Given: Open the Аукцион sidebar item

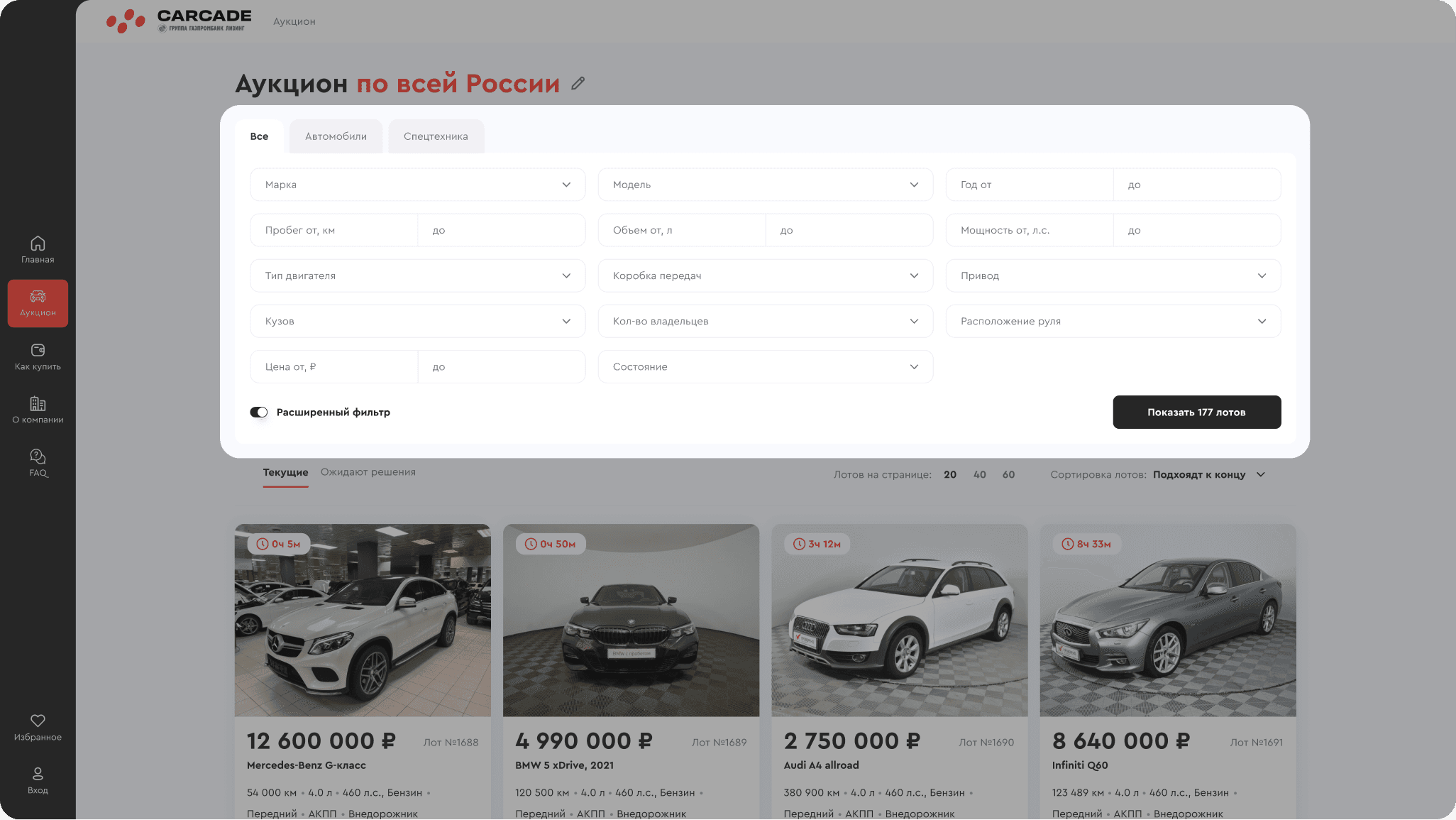Looking at the screenshot, I should [x=38, y=303].
